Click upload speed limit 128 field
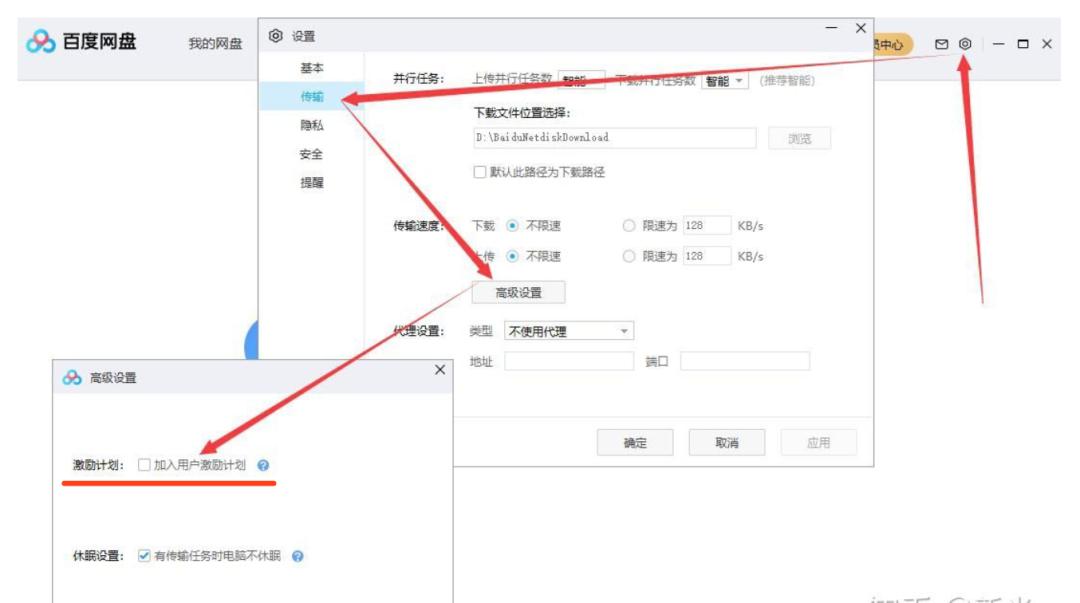The width and height of the screenshot is (1080, 603). (x=707, y=256)
